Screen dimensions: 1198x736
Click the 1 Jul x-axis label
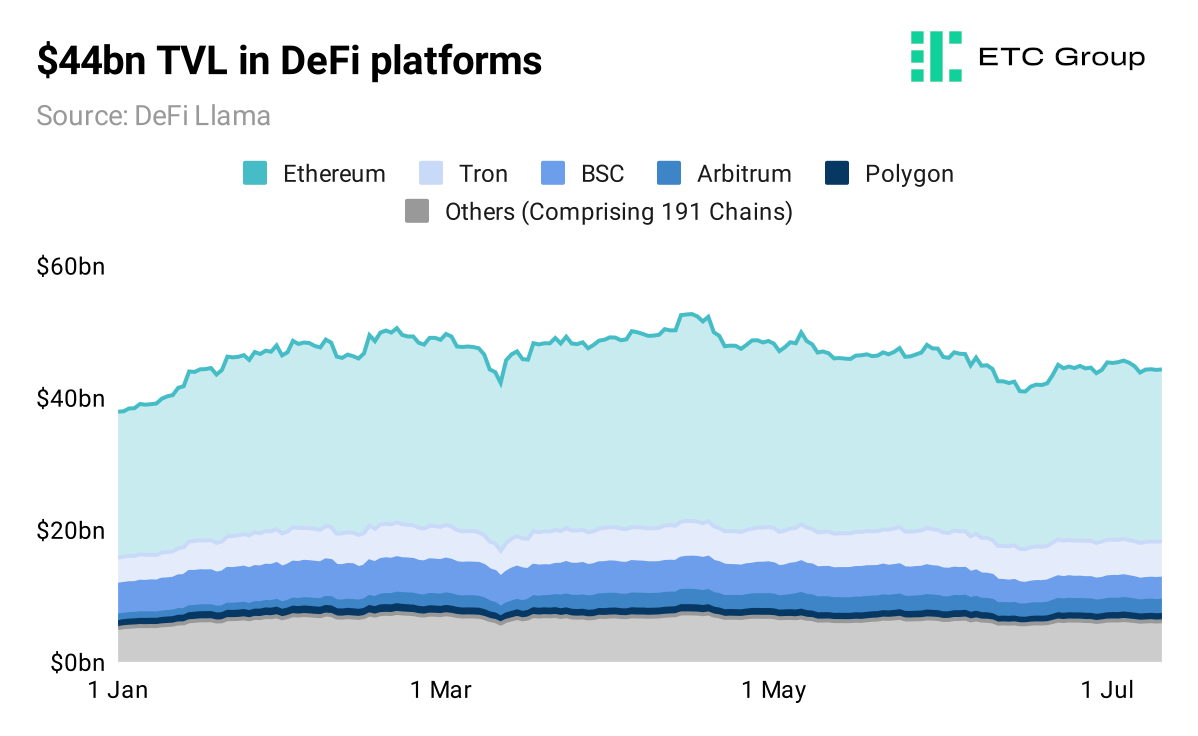[1107, 690]
